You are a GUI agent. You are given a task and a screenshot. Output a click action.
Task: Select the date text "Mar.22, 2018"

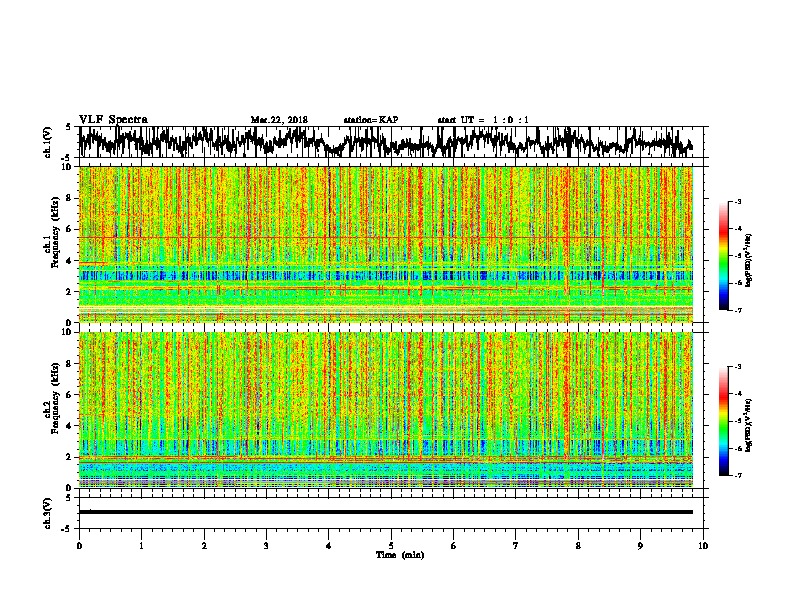click(279, 120)
